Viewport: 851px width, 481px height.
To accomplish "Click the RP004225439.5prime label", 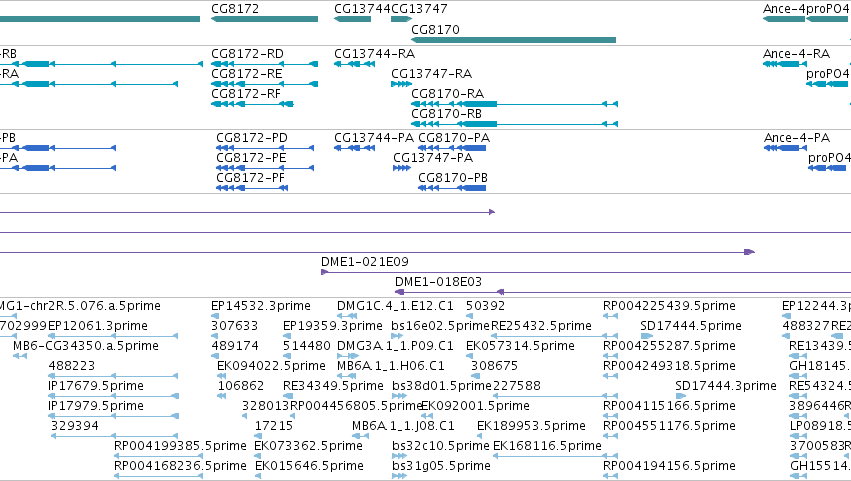I will [x=669, y=306].
